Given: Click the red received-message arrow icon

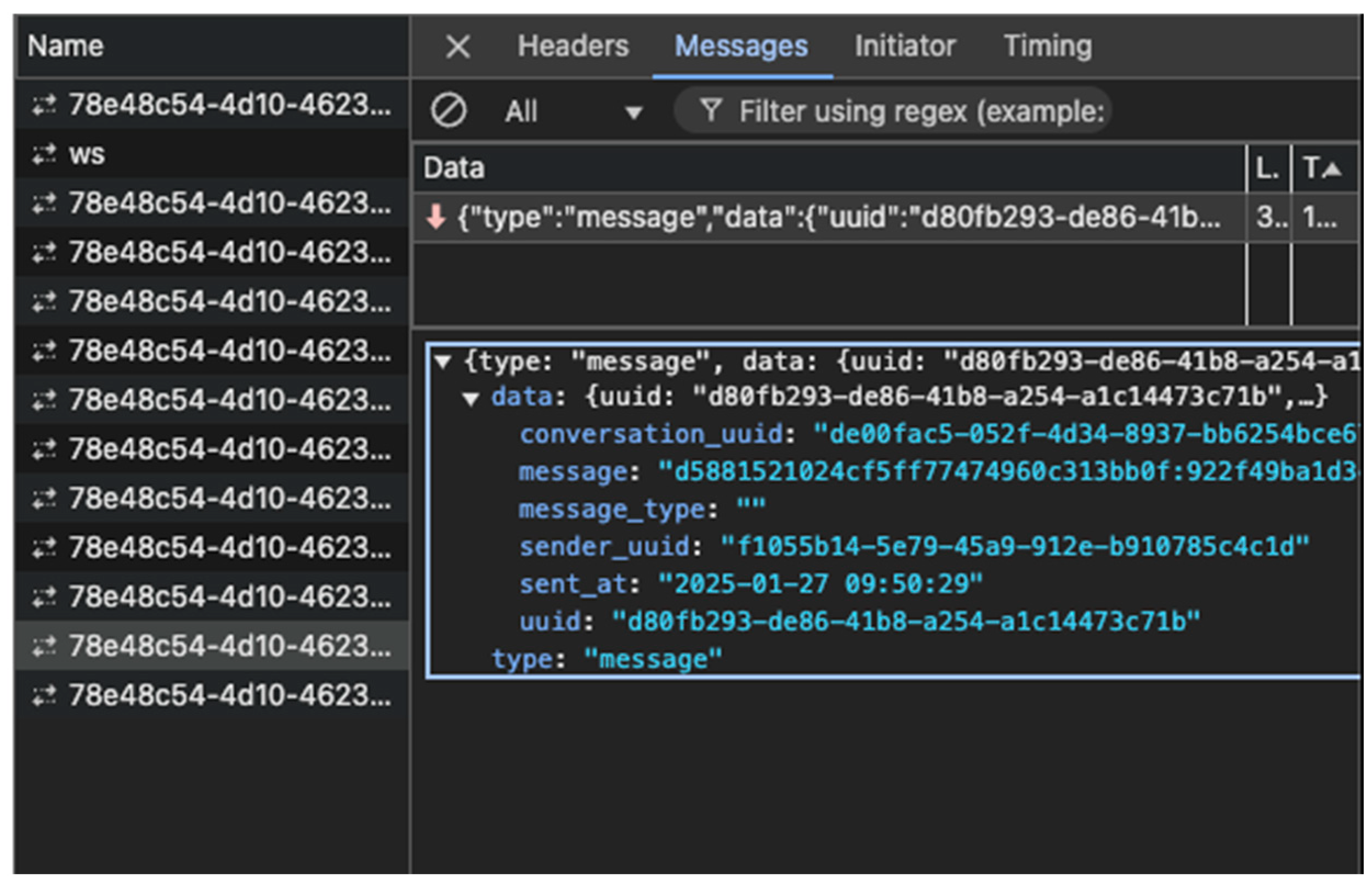Looking at the screenshot, I should click(x=436, y=218).
